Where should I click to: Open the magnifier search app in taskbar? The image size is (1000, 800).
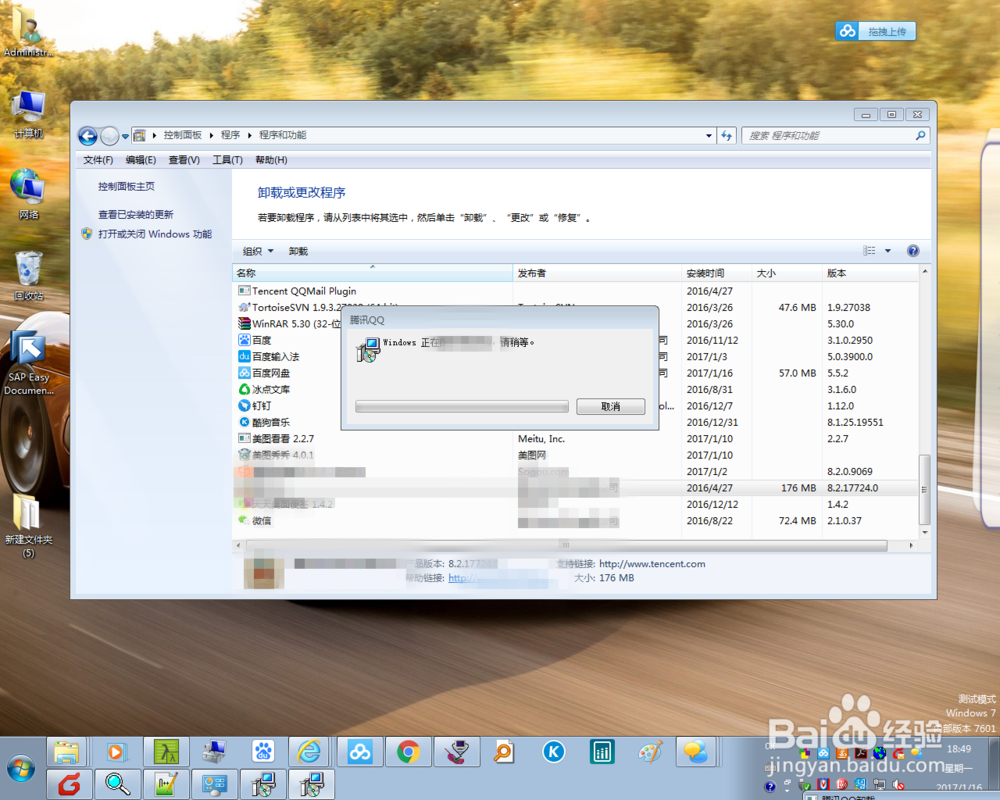pos(117,784)
